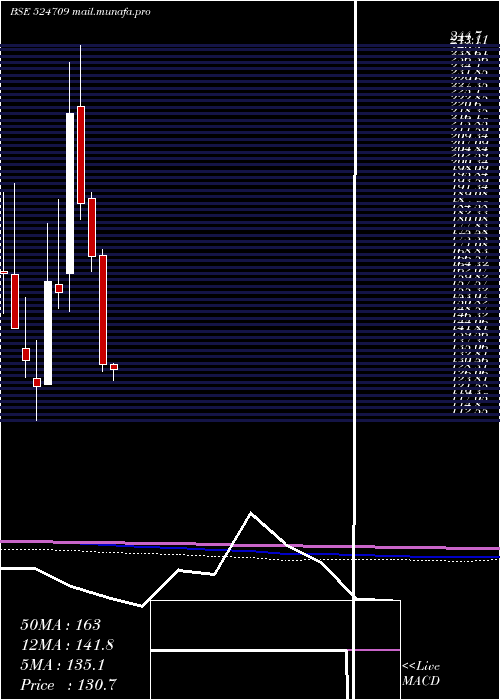Click the 204.84 price axis label
Screen dimensions: 500x700
(468, 148)
